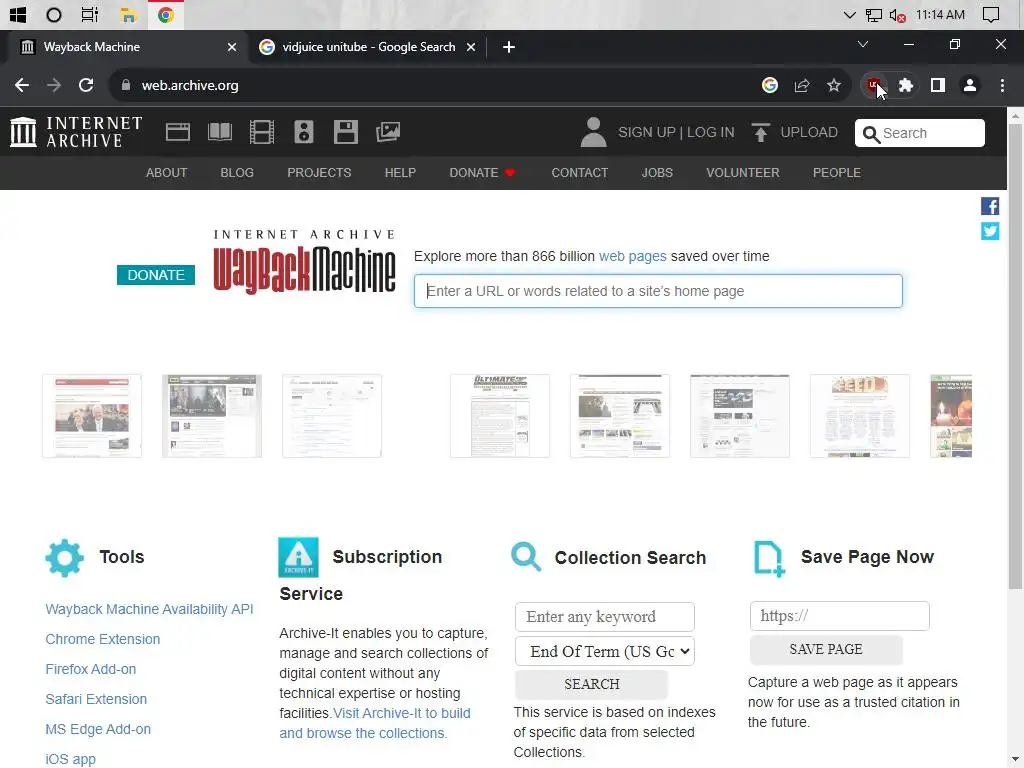Click the Collection Search SEARCH button
This screenshot has height=768, width=1024.
coord(592,684)
